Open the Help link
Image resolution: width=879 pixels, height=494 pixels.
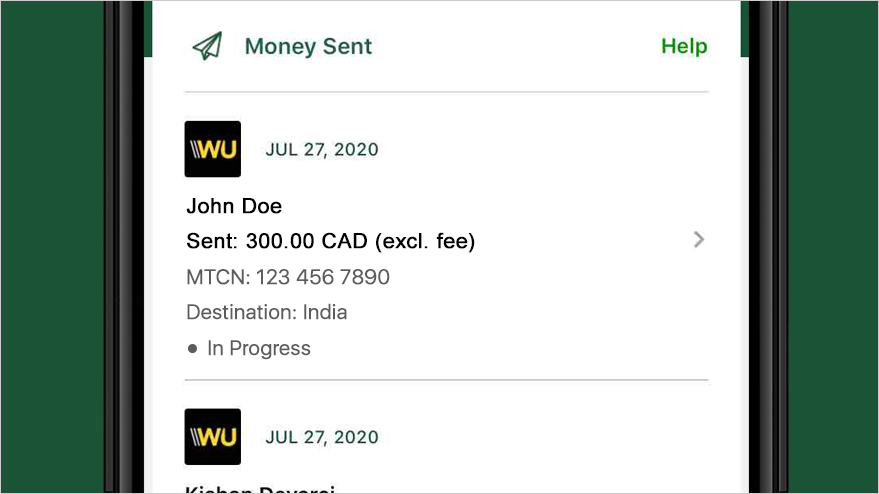point(684,46)
